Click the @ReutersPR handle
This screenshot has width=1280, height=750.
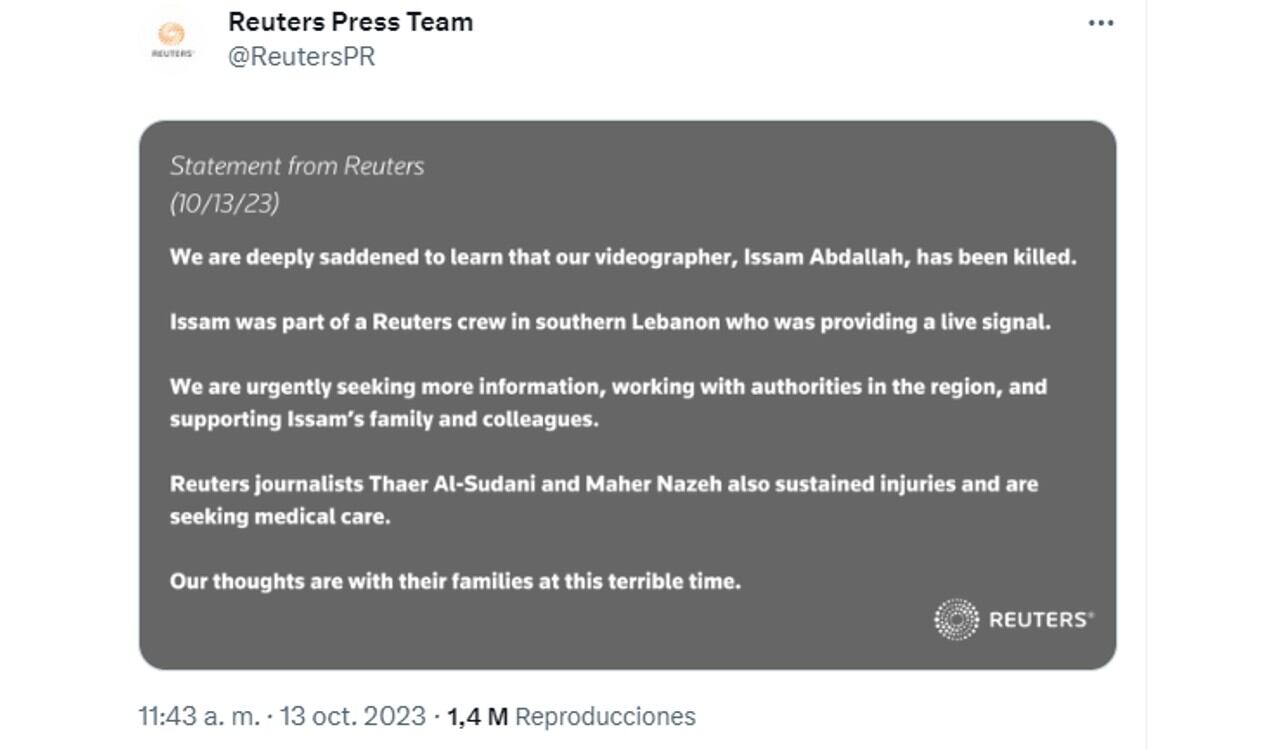pyautogui.click(x=301, y=57)
